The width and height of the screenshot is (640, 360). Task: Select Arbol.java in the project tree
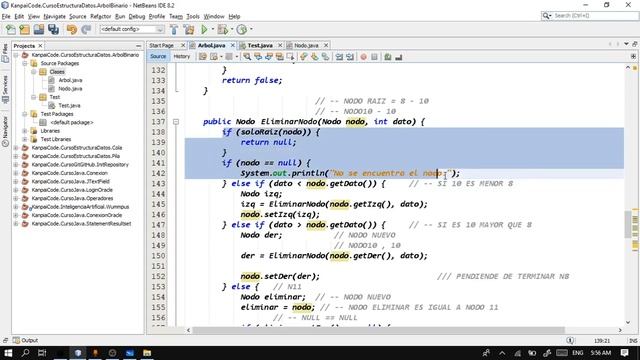click(x=70, y=80)
